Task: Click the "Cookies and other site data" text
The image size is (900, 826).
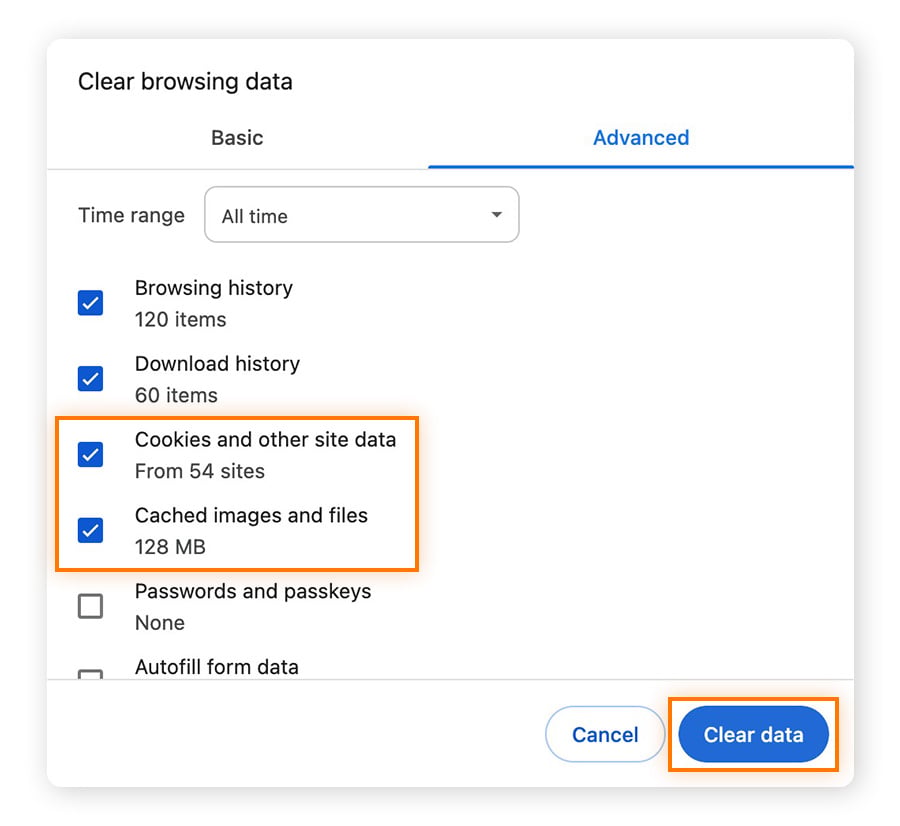Action: pos(265,439)
